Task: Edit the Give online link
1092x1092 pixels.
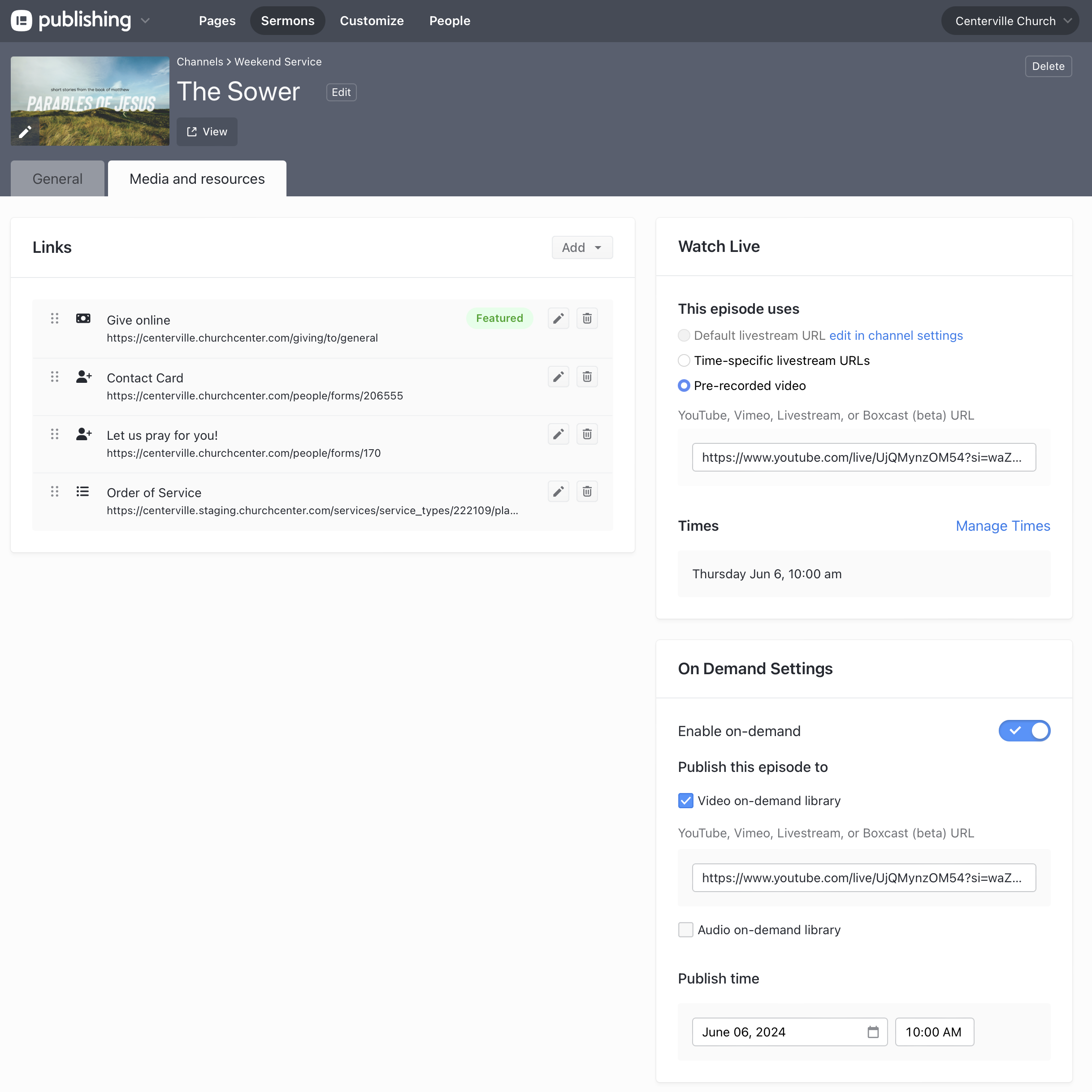Action: coord(558,318)
